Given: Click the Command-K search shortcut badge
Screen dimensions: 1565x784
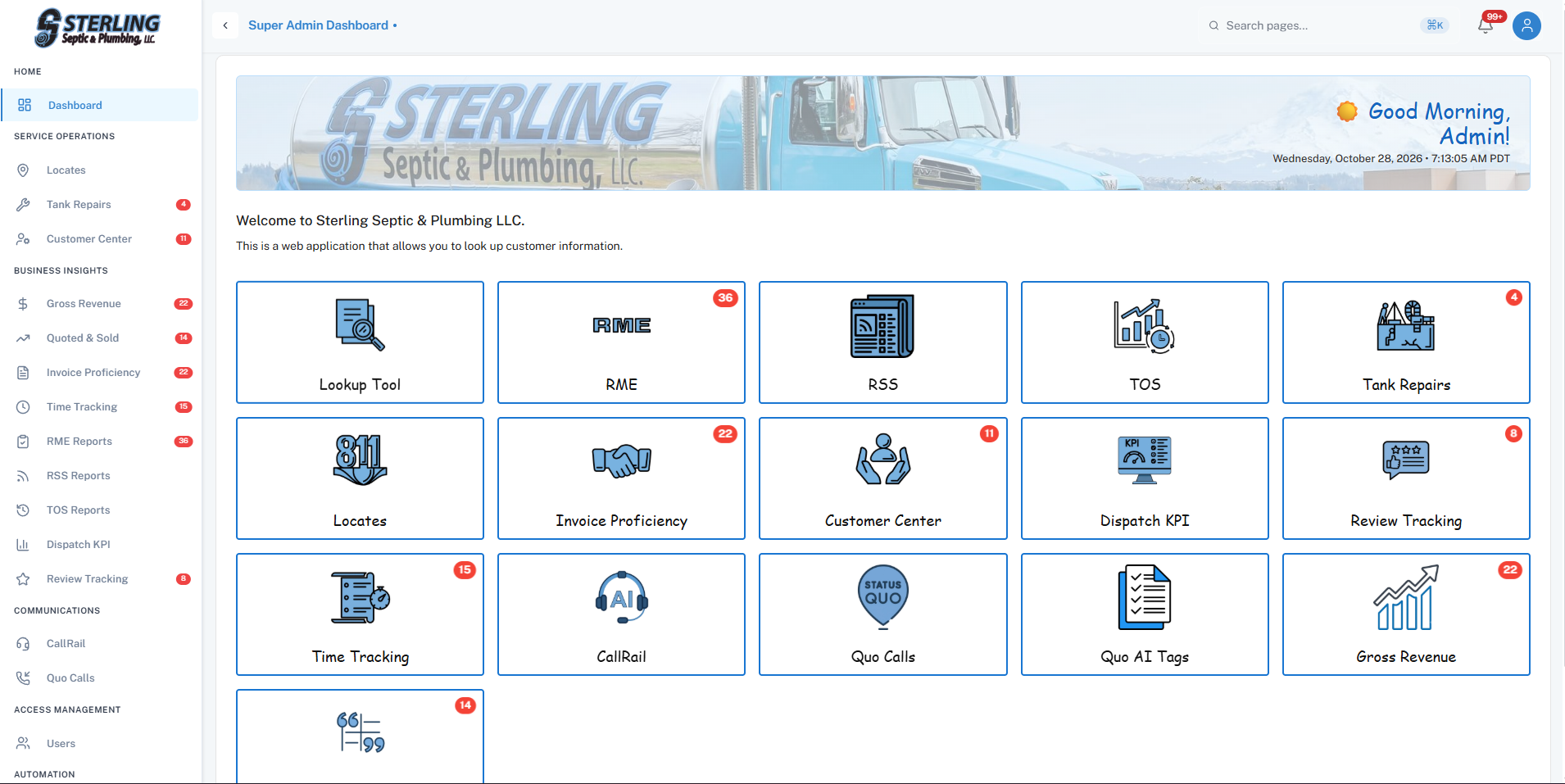Looking at the screenshot, I should (x=1435, y=25).
